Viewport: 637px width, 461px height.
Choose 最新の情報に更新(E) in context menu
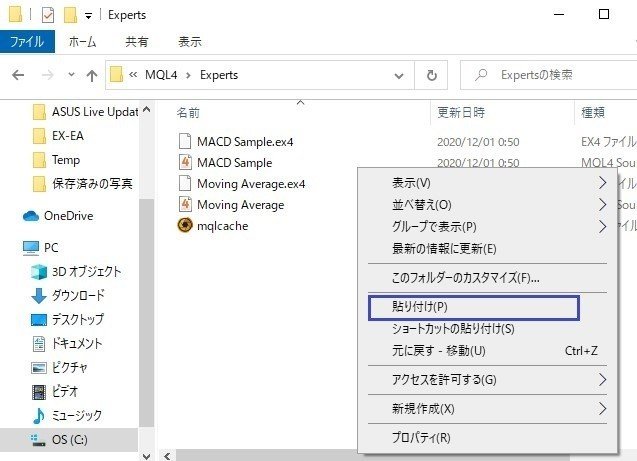(x=488, y=249)
